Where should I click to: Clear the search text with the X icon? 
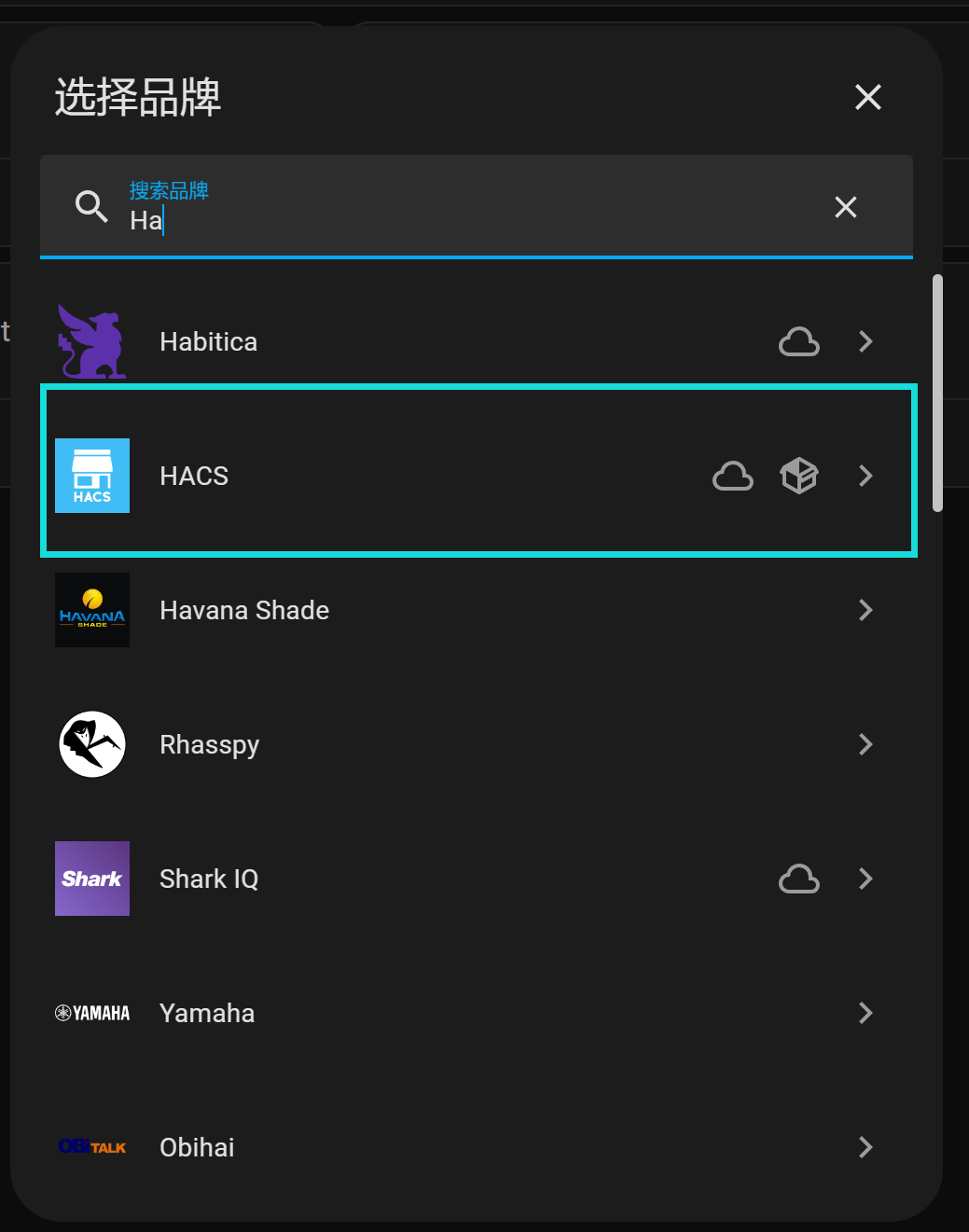click(x=845, y=207)
